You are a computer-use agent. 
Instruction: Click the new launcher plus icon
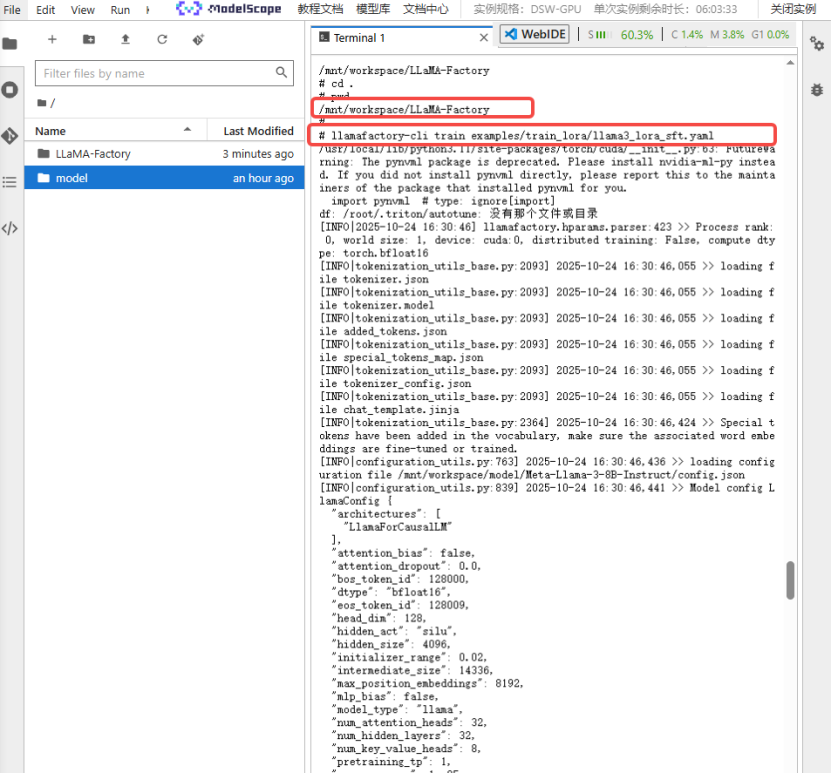(x=52, y=39)
